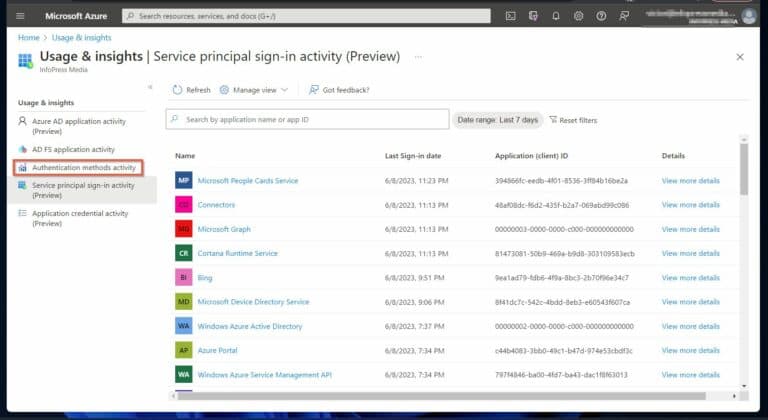The image size is (768, 420).
Task: View more details for Microsoft People Cards Service
Action: pyautogui.click(x=691, y=180)
